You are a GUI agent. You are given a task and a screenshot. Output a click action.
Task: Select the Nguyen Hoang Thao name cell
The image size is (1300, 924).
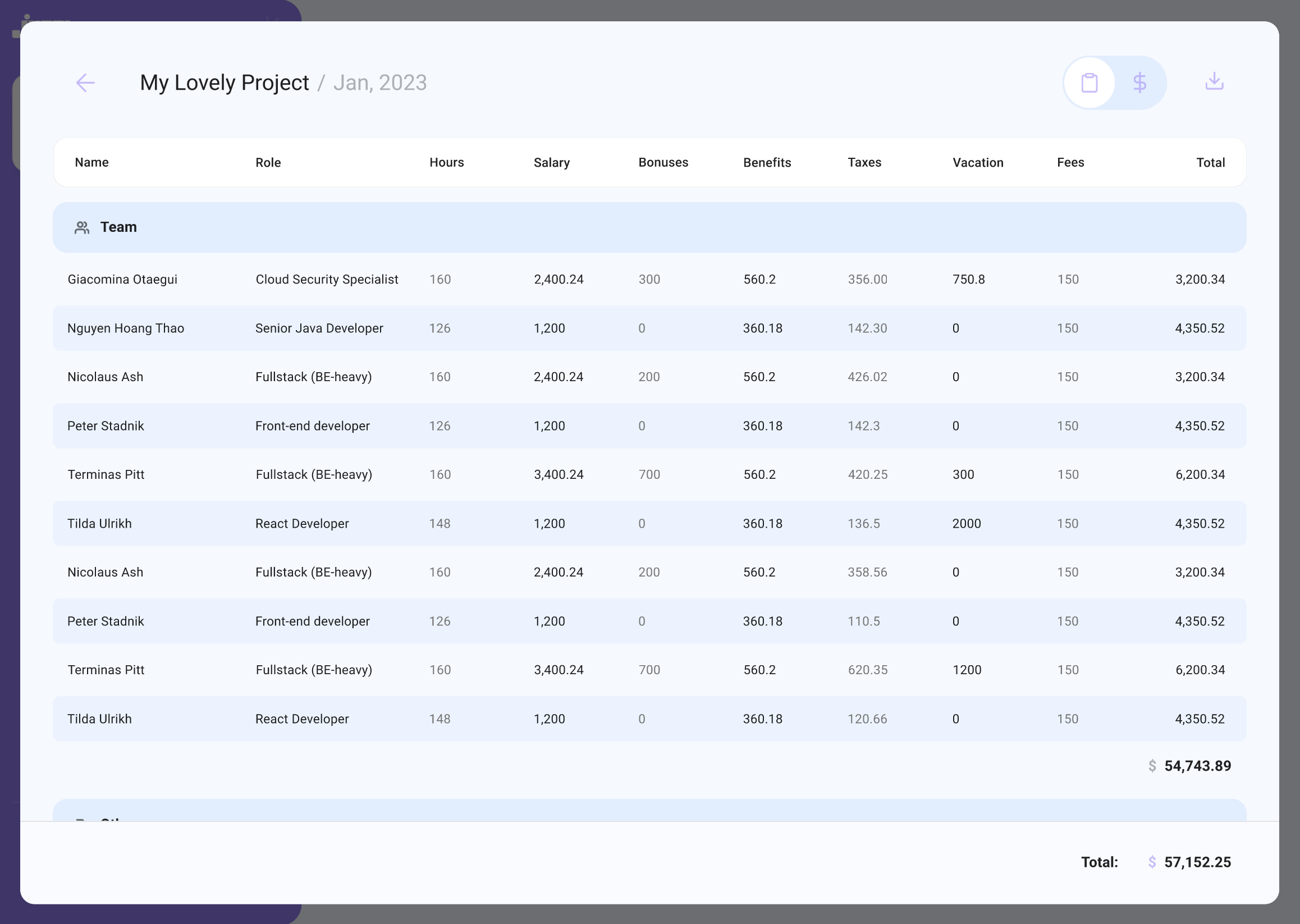pyautogui.click(x=126, y=328)
